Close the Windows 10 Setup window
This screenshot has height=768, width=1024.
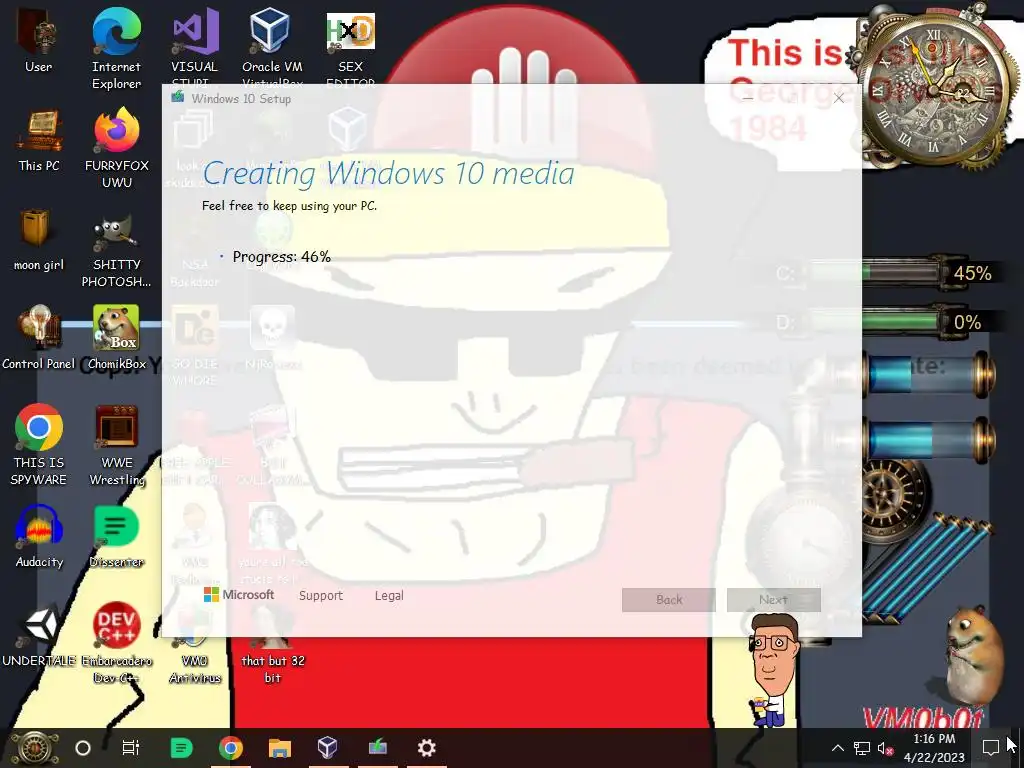point(839,98)
